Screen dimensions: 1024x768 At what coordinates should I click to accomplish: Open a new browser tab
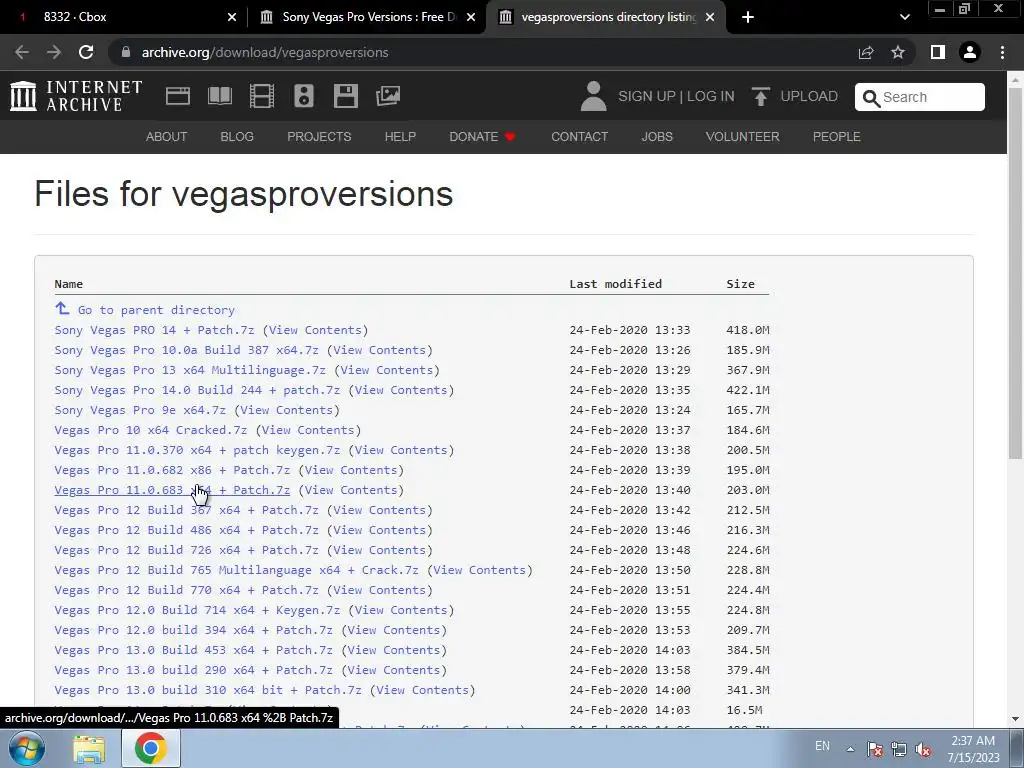pos(748,17)
